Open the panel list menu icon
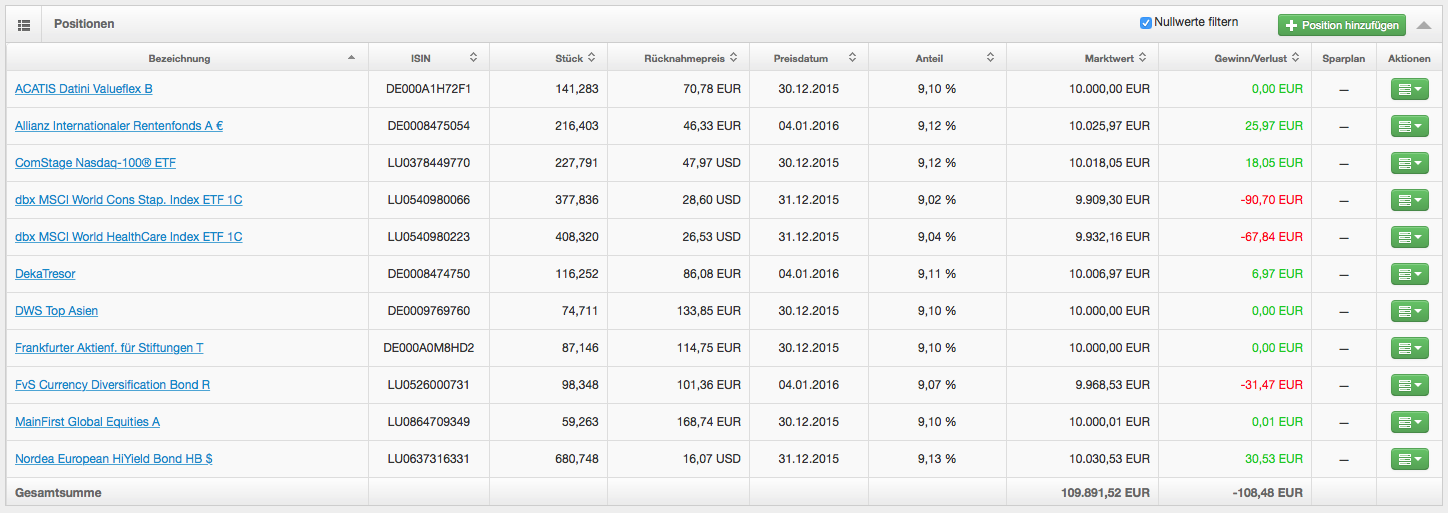 coord(24,24)
